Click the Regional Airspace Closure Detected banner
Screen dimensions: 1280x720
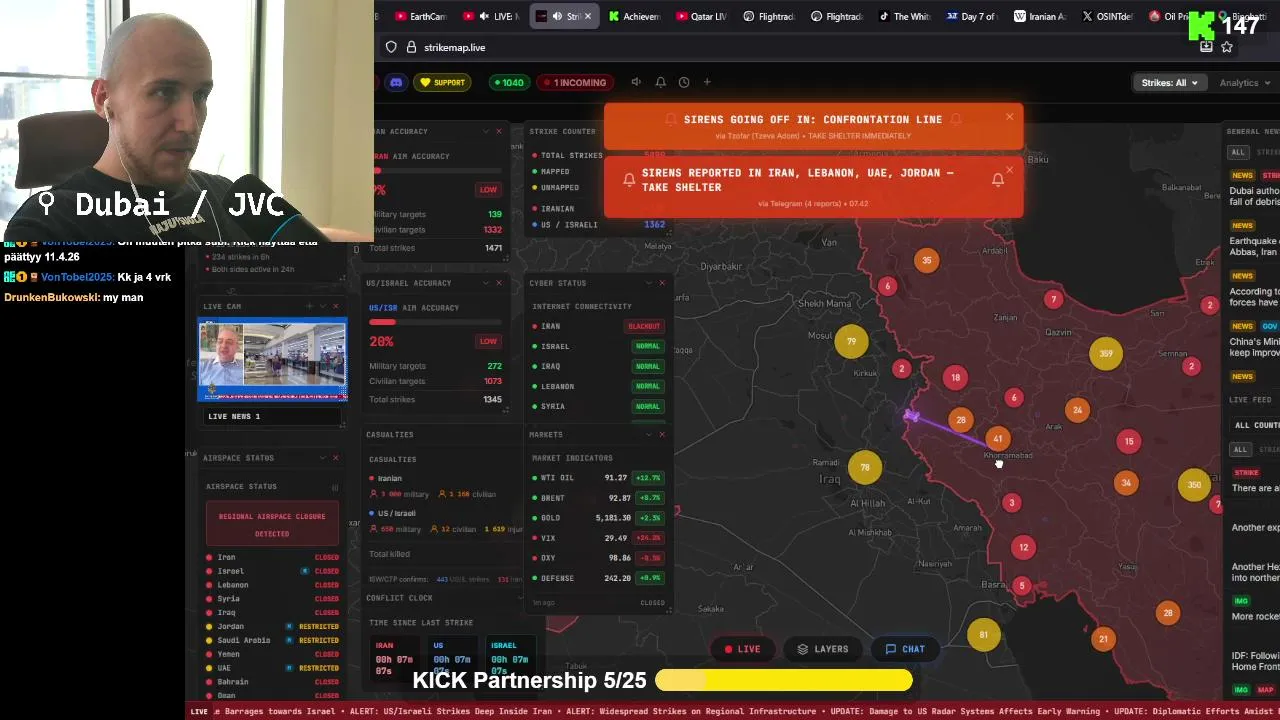coord(271,525)
